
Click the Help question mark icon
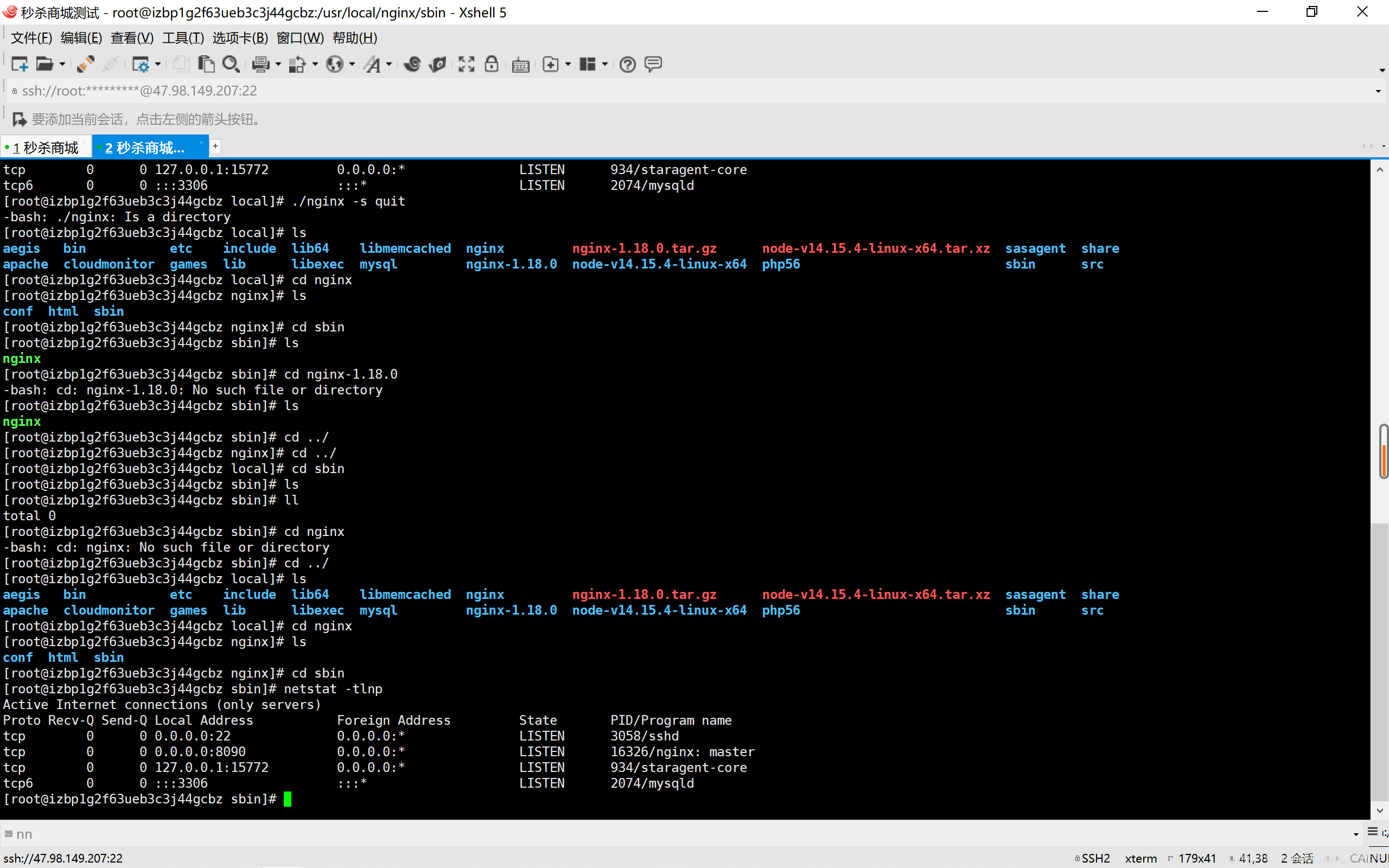[627, 65]
